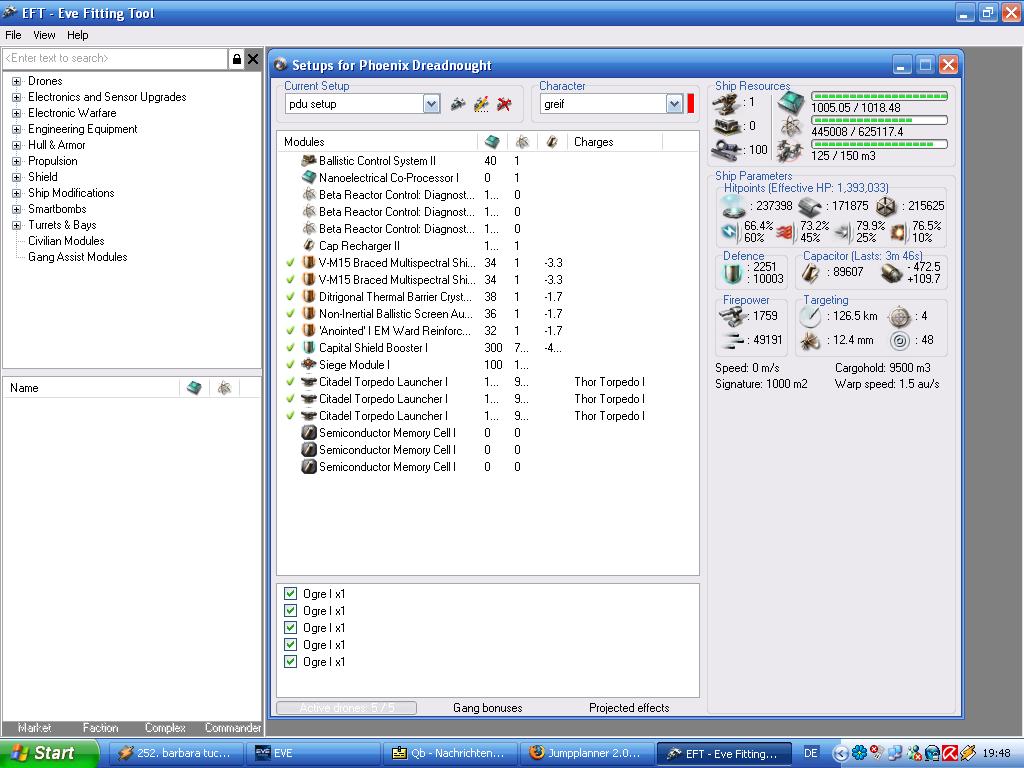Screen dimensions: 1024x768
Task: Click the targeting range icon beside 126.5 km
Action: click(810, 316)
